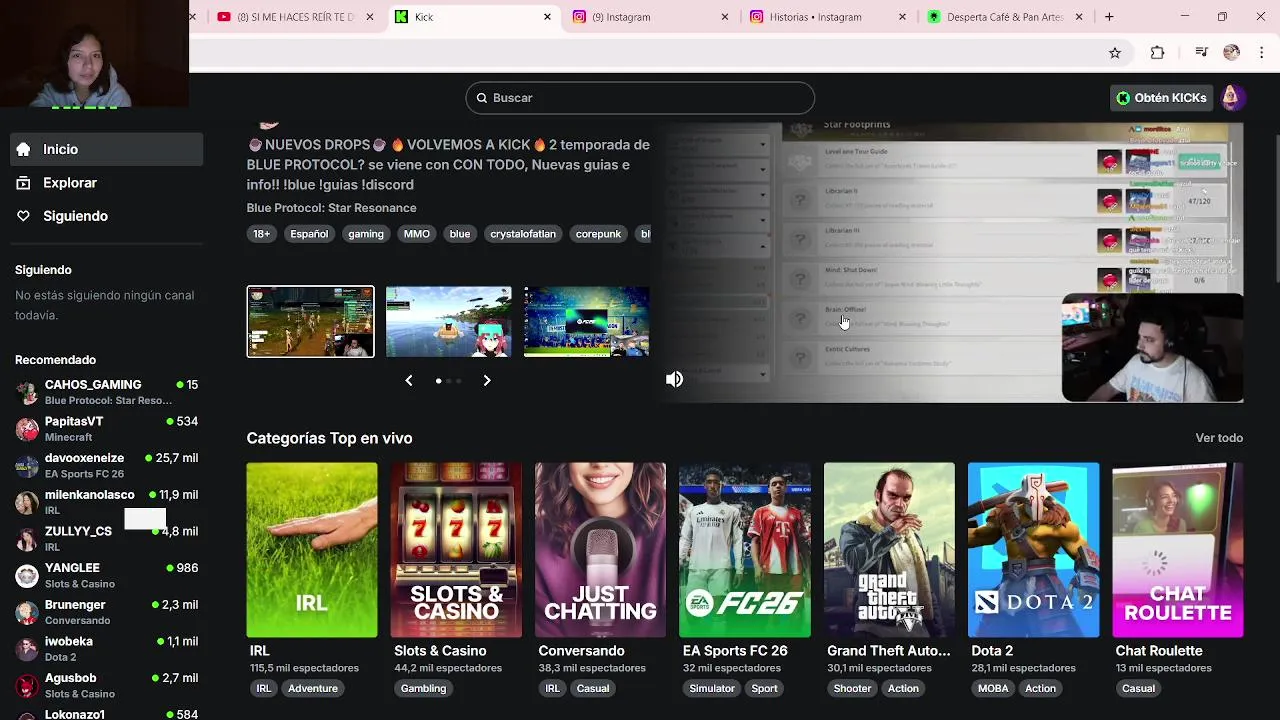
Task: Open the CAHOS_GAMING channel avatar
Action: [x=27, y=392]
